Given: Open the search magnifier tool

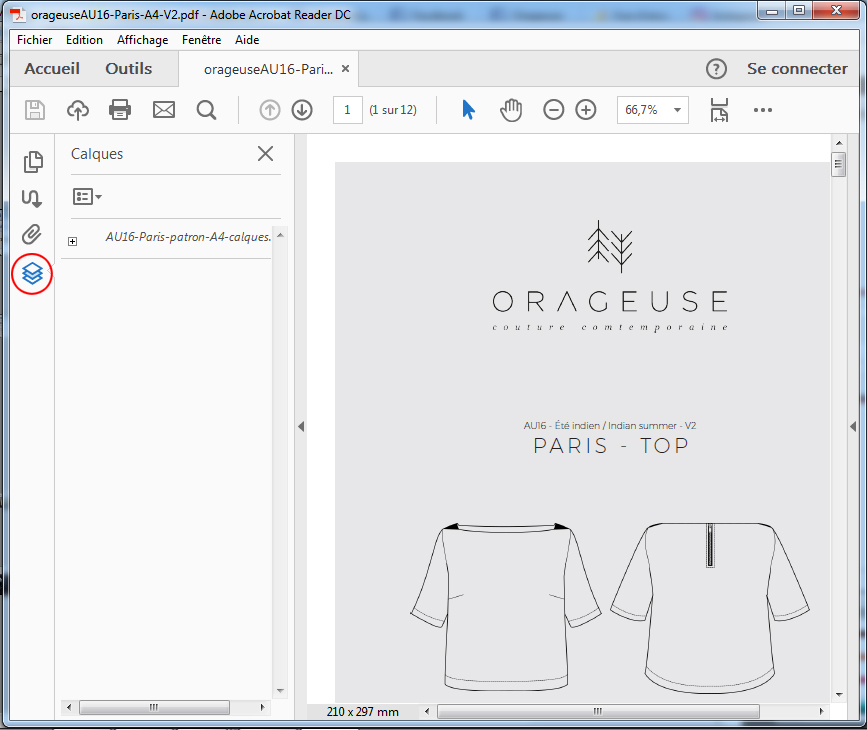Looking at the screenshot, I should click(x=206, y=110).
